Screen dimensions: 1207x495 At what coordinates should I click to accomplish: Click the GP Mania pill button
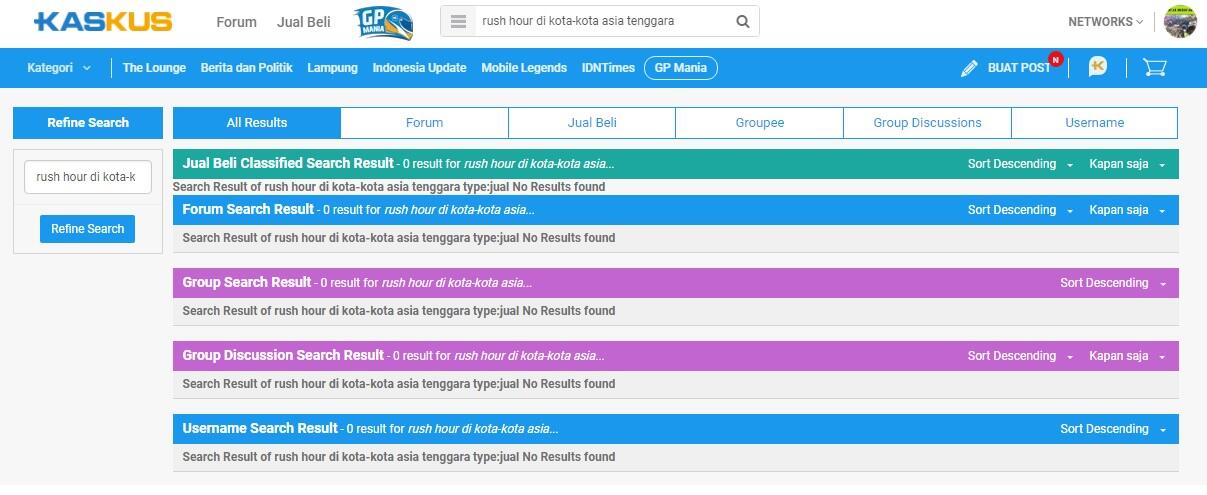click(680, 68)
